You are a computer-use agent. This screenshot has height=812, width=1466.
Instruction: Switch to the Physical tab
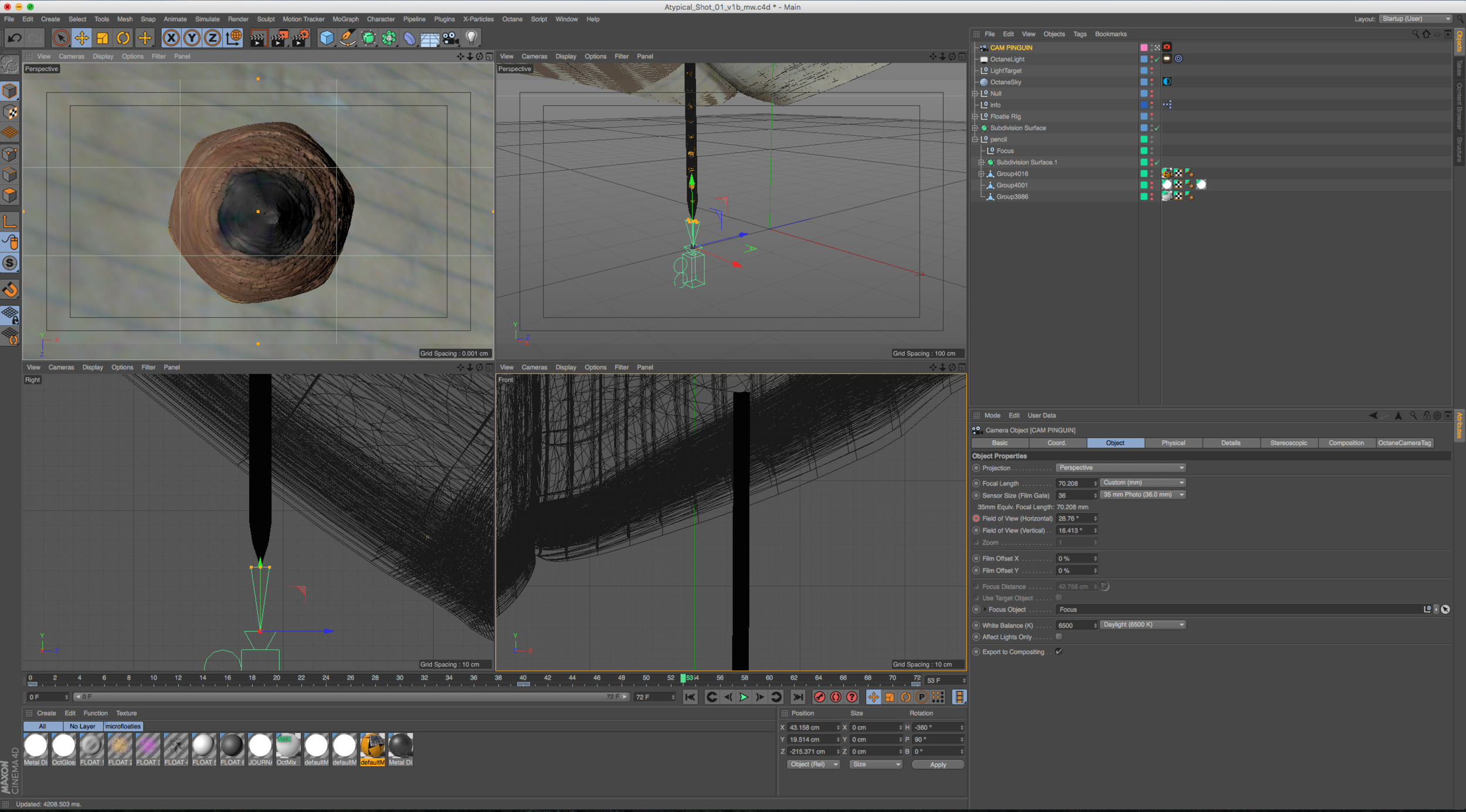pyautogui.click(x=1173, y=443)
